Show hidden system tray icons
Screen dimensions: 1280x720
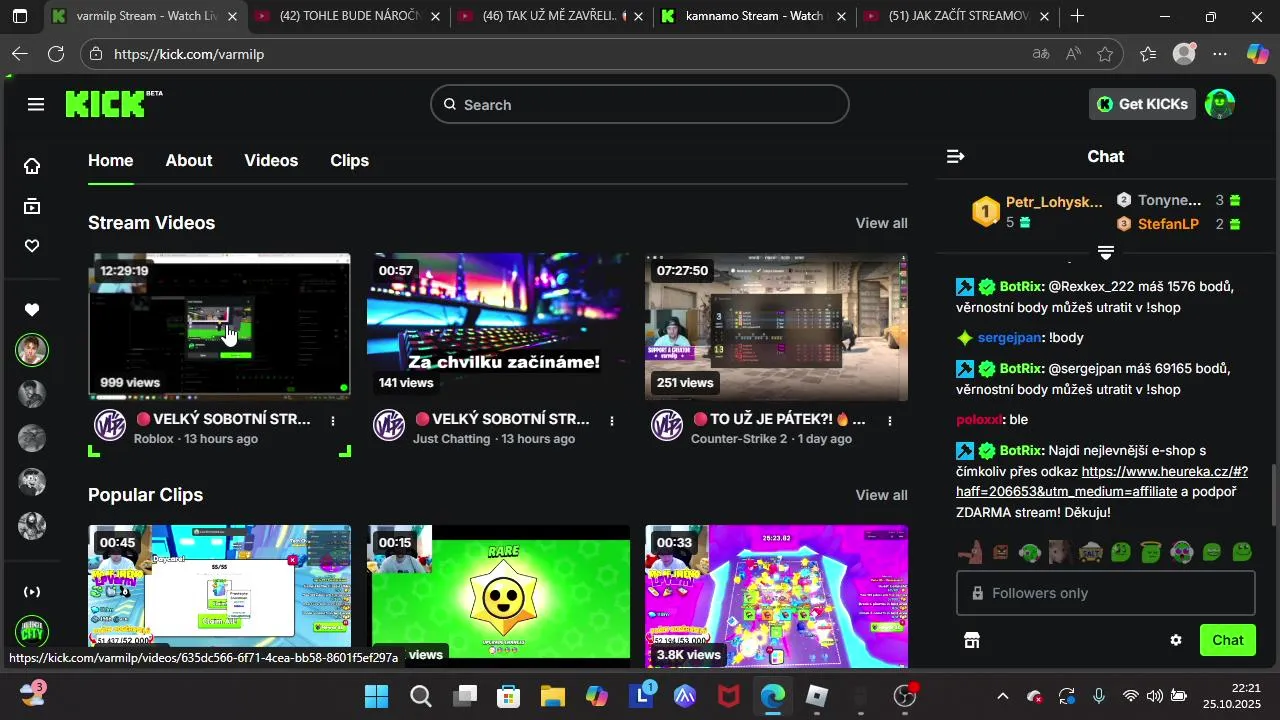click(x=1002, y=696)
